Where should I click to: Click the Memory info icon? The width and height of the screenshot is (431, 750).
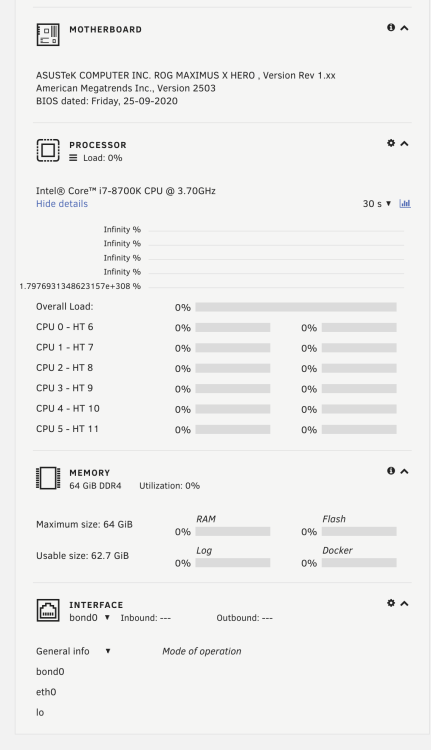[391, 471]
